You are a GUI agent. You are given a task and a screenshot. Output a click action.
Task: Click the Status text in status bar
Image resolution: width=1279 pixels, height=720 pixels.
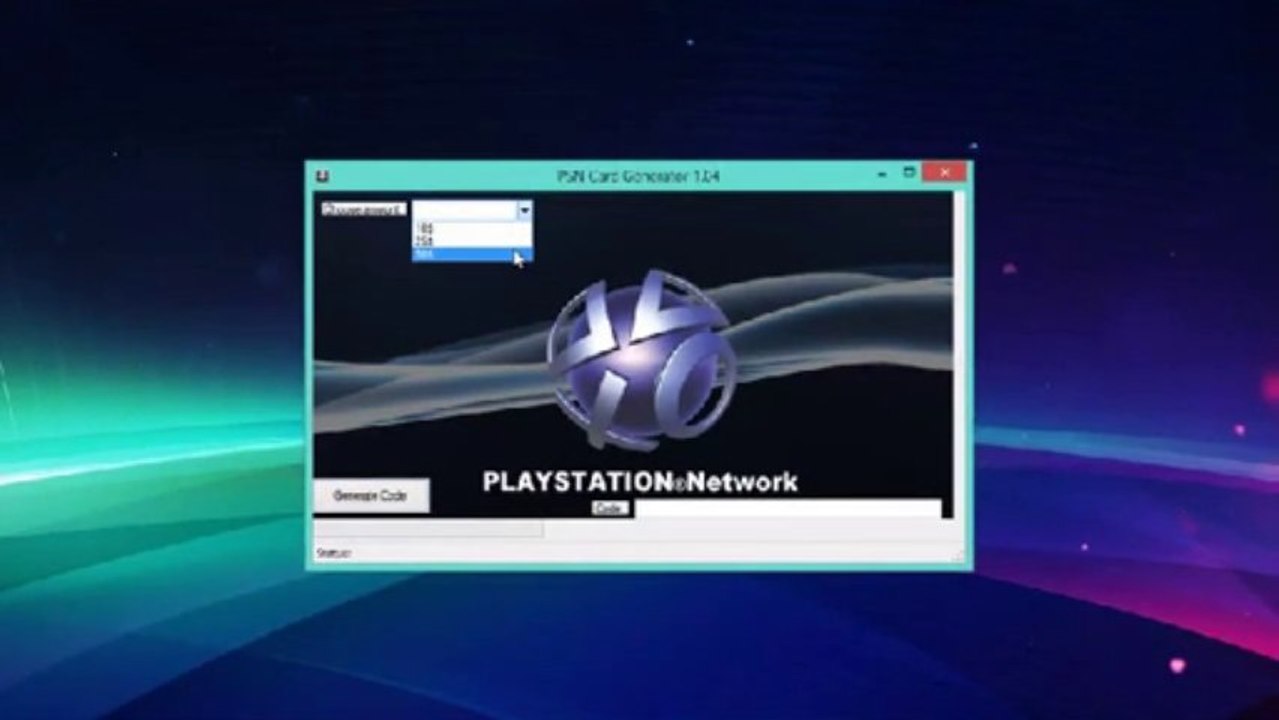333,553
